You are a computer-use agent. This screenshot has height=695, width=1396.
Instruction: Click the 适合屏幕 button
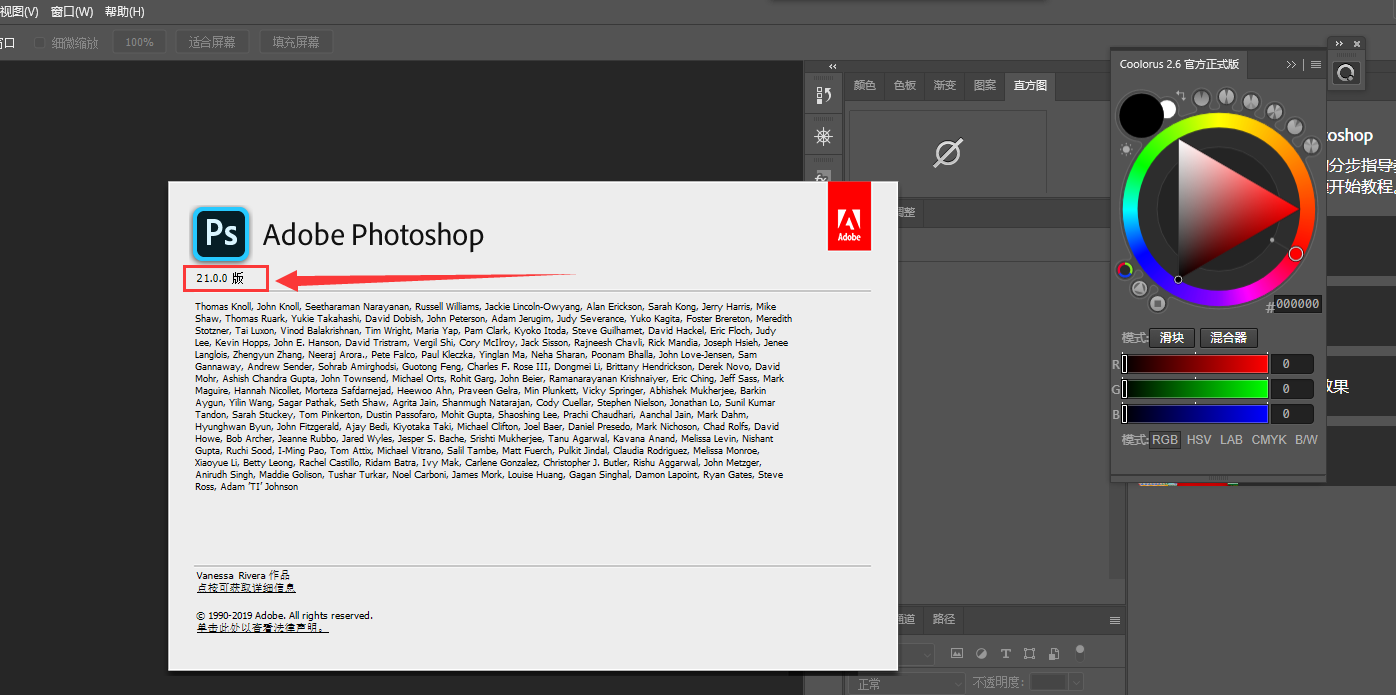pyautogui.click(x=212, y=42)
